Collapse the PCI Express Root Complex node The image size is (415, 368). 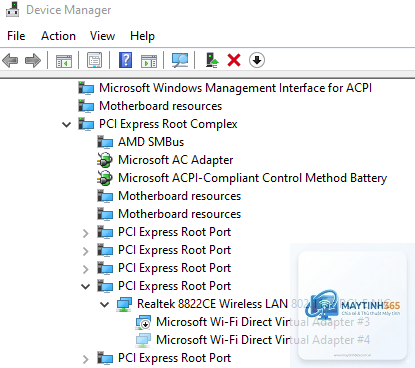(x=67, y=125)
